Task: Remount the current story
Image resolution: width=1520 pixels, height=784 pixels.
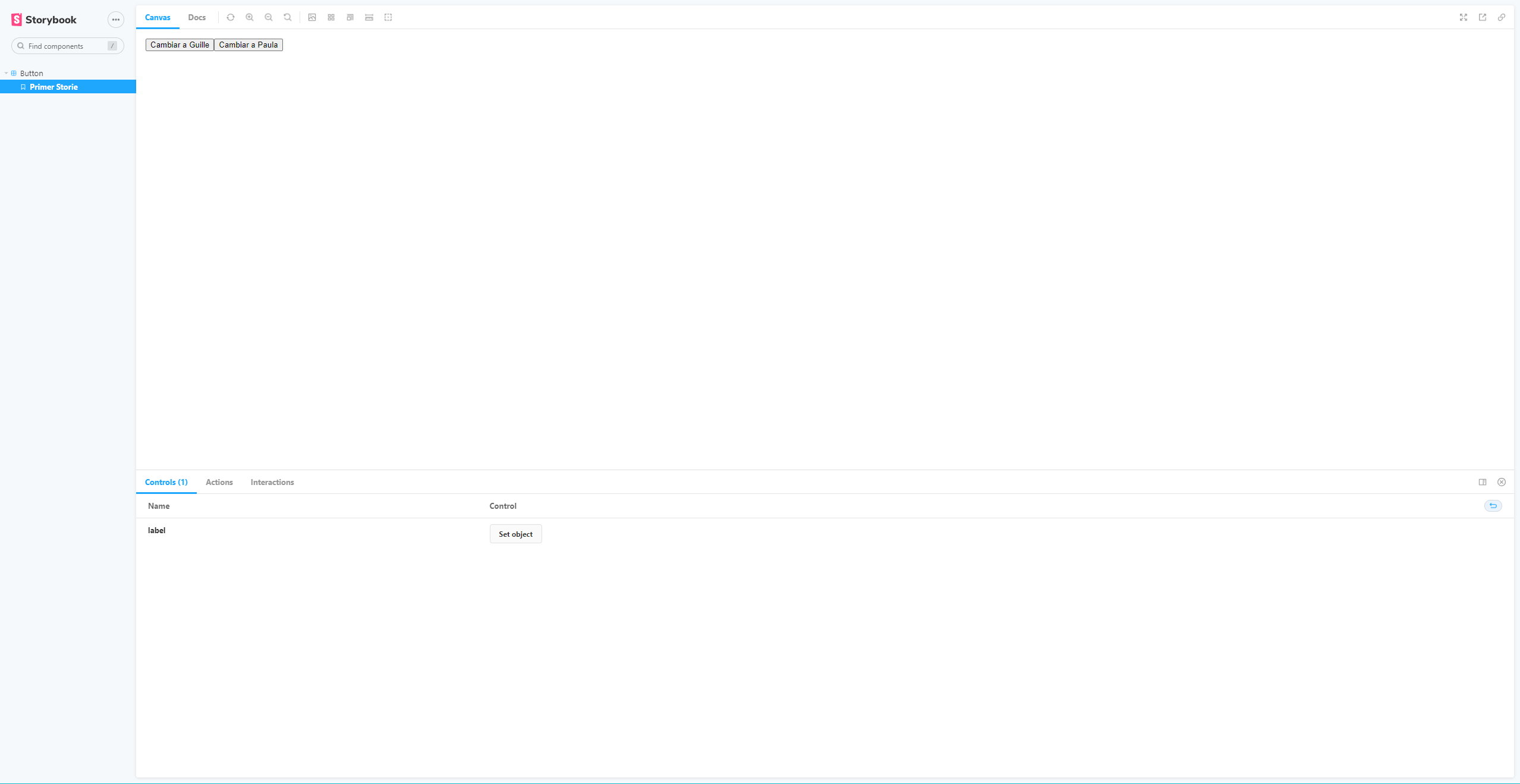Action: point(231,17)
